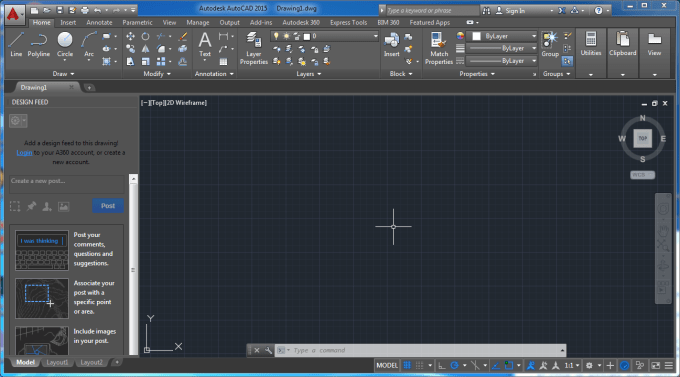
Task: Open the annotation scale 1:1 dropdown
Action: pyautogui.click(x=572, y=366)
